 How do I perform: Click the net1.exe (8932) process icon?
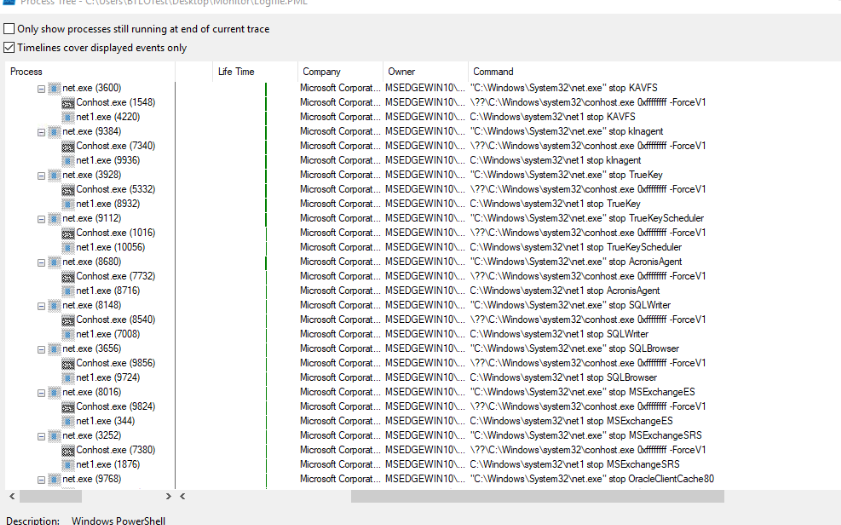point(68,204)
